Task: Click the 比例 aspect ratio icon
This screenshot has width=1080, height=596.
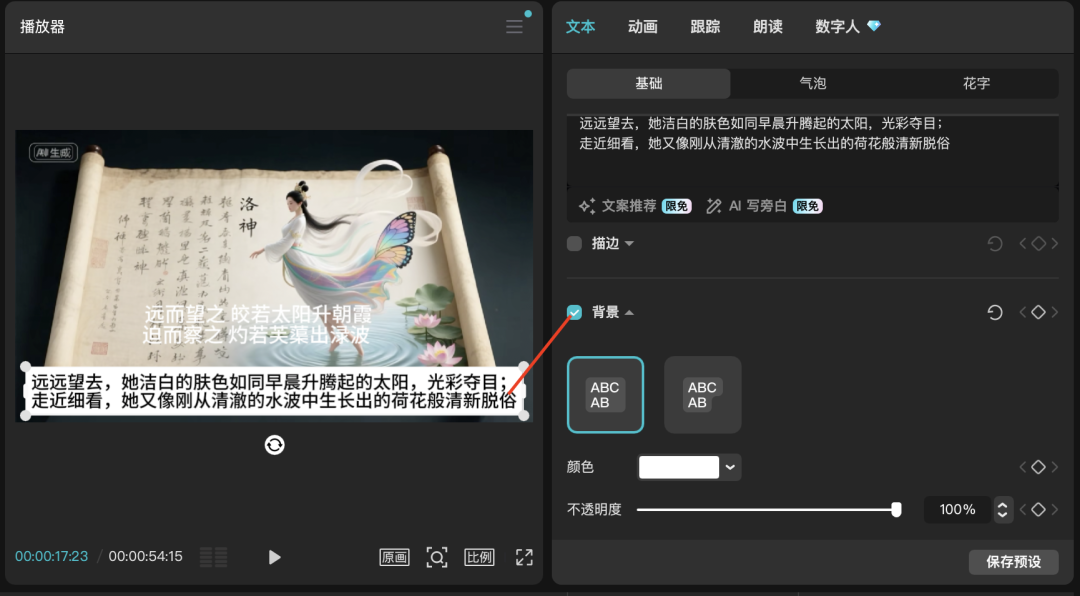Action: click(479, 557)
